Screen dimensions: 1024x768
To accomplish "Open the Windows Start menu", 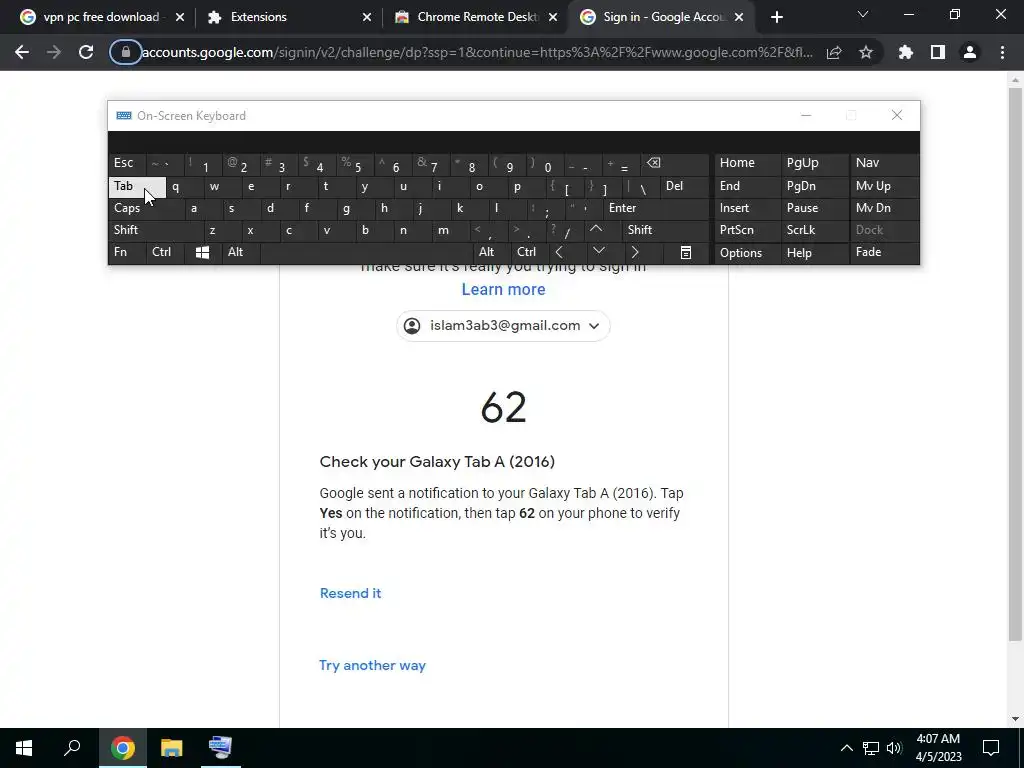I will point(24,748).
